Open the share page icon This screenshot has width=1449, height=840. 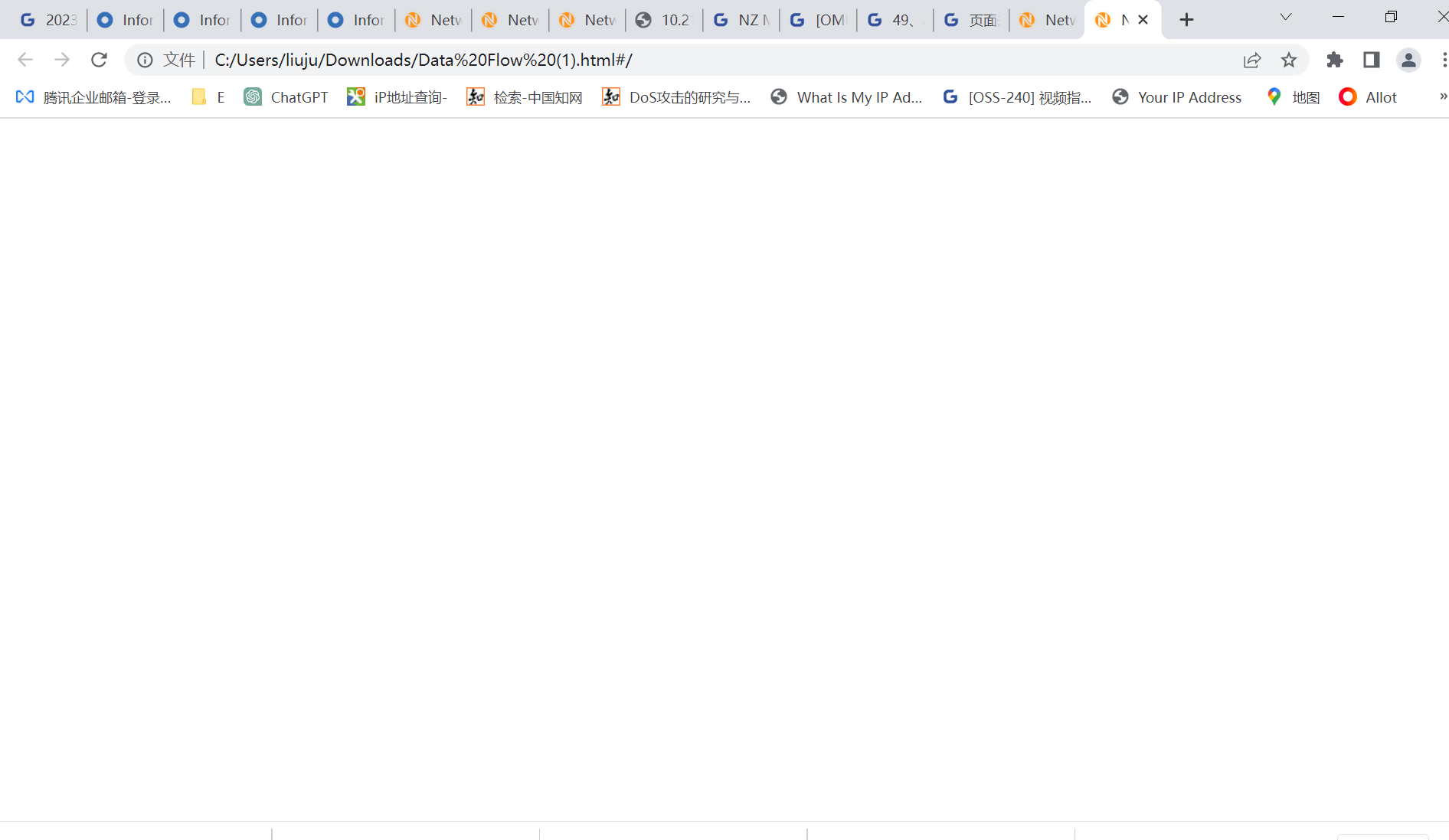[1252, 60]
